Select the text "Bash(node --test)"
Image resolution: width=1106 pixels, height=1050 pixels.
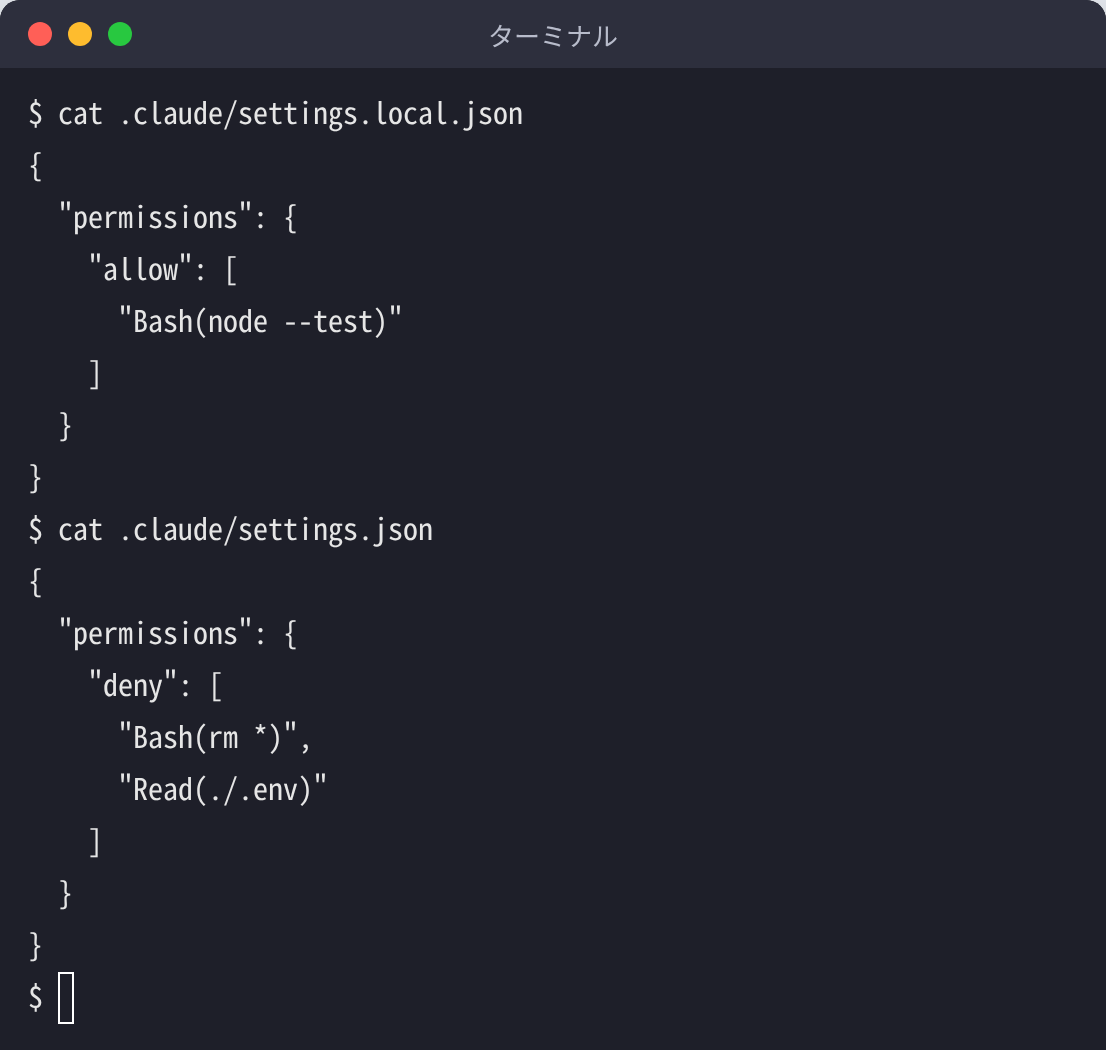click(x=260, y=322)
